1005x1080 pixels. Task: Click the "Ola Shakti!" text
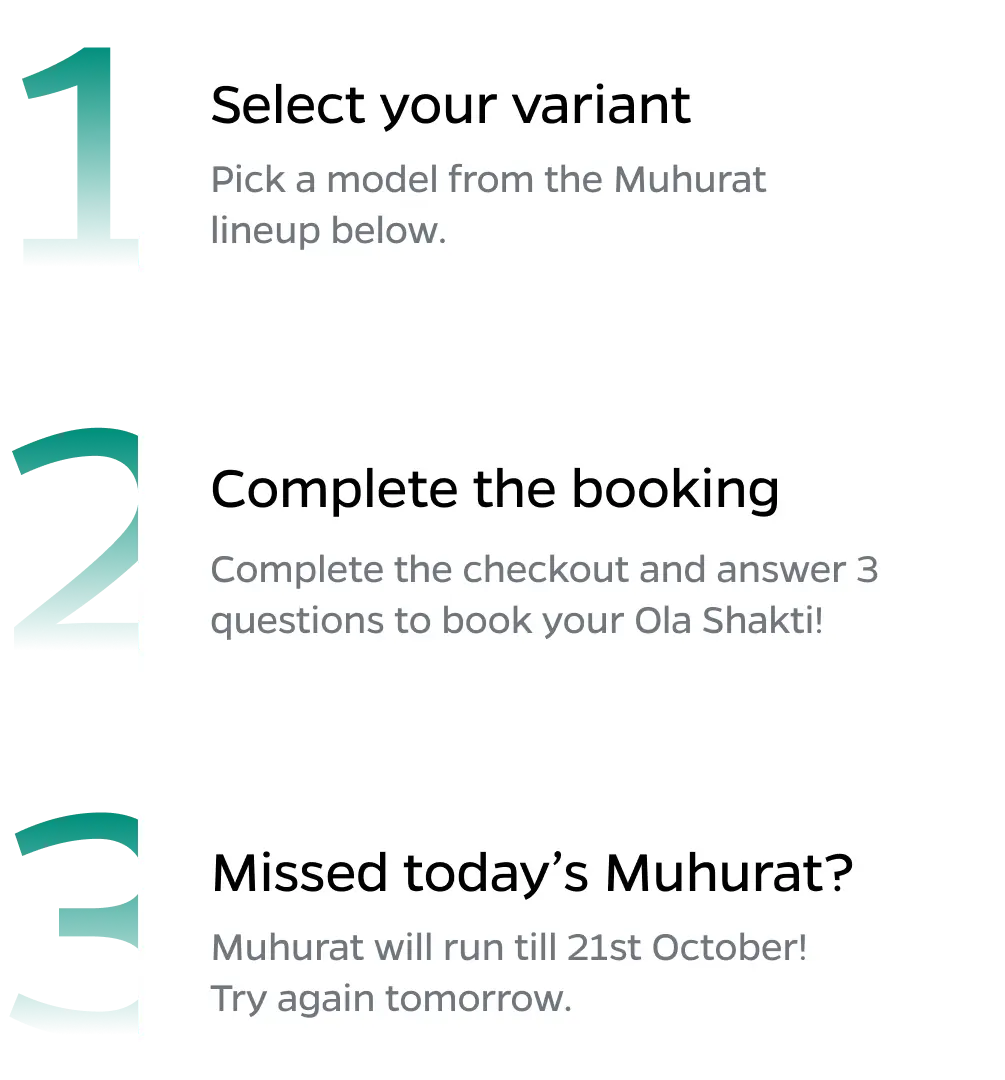tap(729, 620)
